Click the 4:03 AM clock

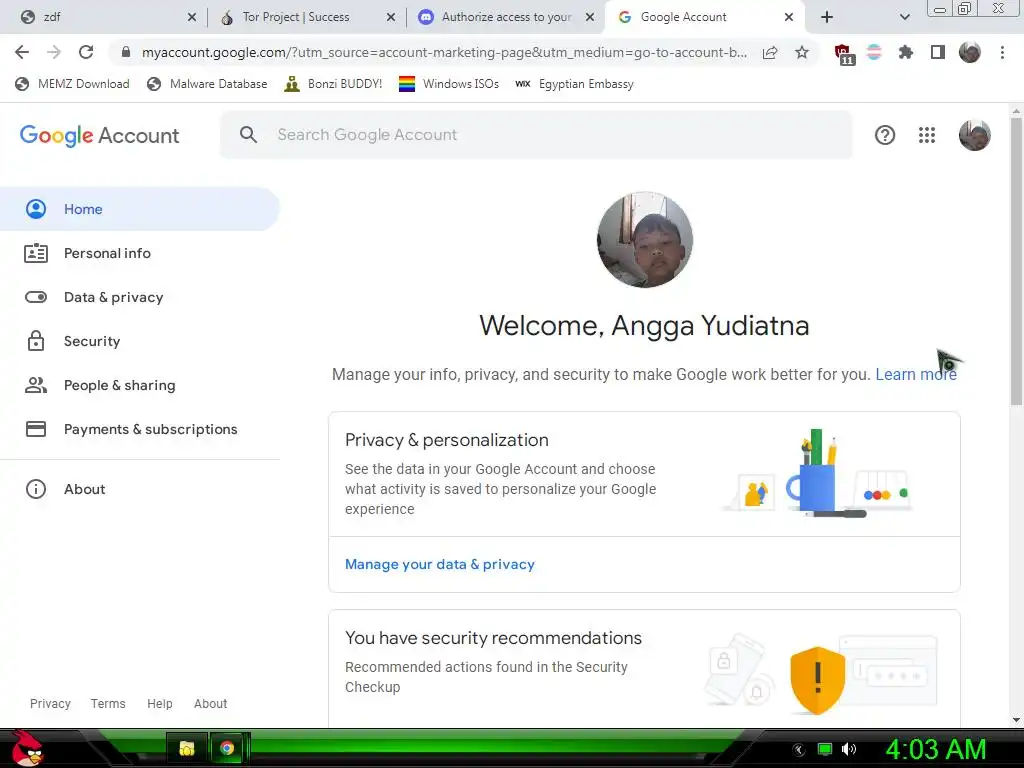(936, 749)
